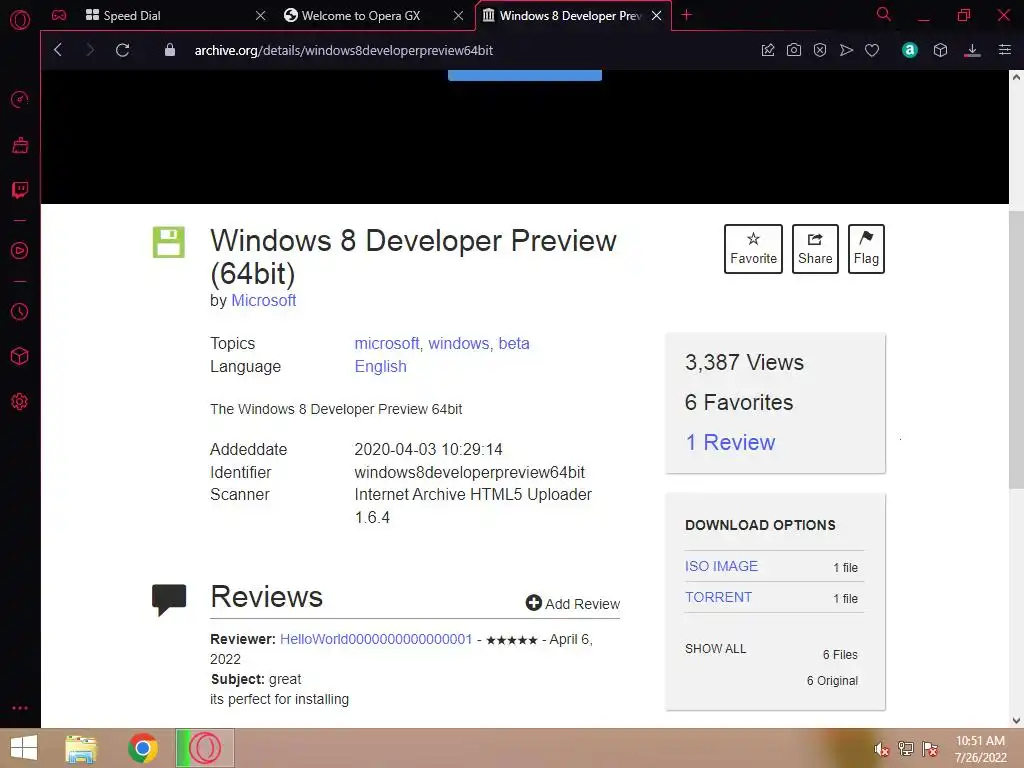Click SHOW ALL download files
This screenshot has width=1024, height=768.
click(x=716, y=648)
